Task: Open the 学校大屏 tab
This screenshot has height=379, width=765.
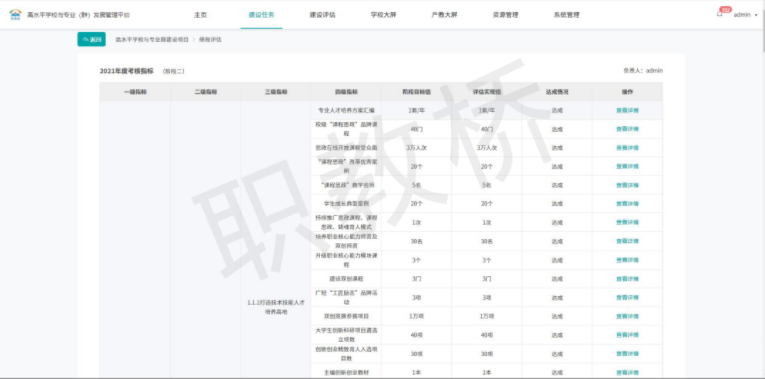Action: point(383,15)
